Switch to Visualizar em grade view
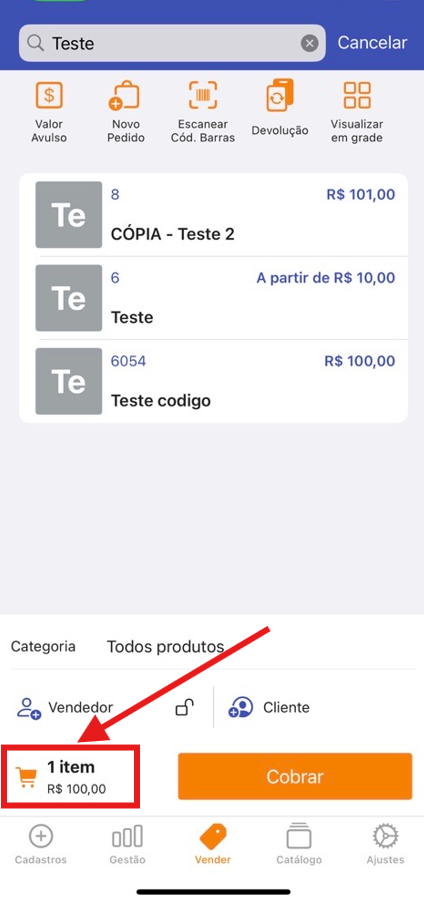Viewport: 424px width, 899px height. coord(357,95)
